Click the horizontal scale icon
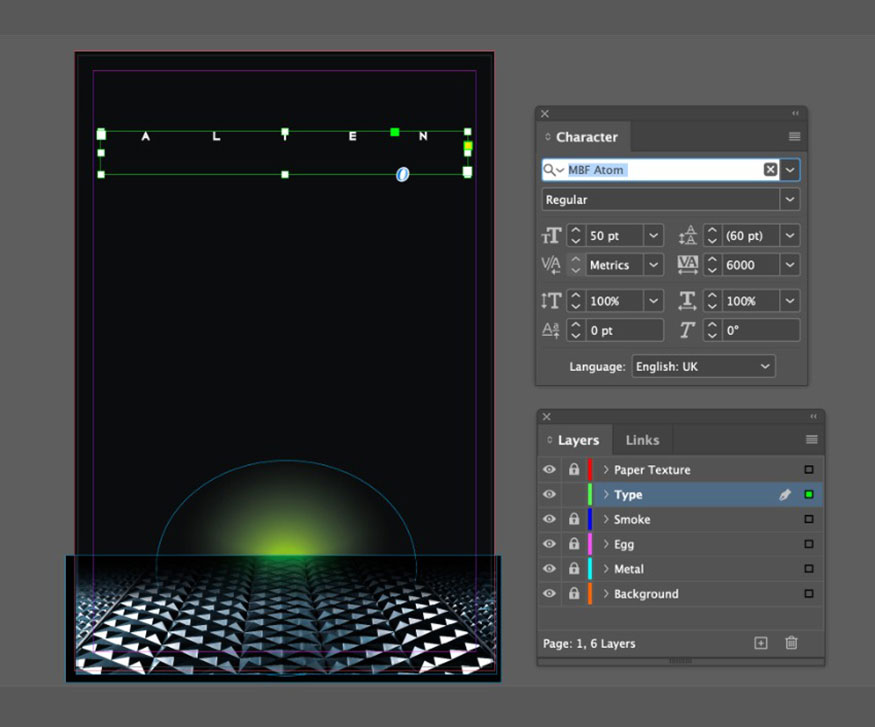Viewport: 875px width, 727px height. pyautogui.click(x=688, y=301)
